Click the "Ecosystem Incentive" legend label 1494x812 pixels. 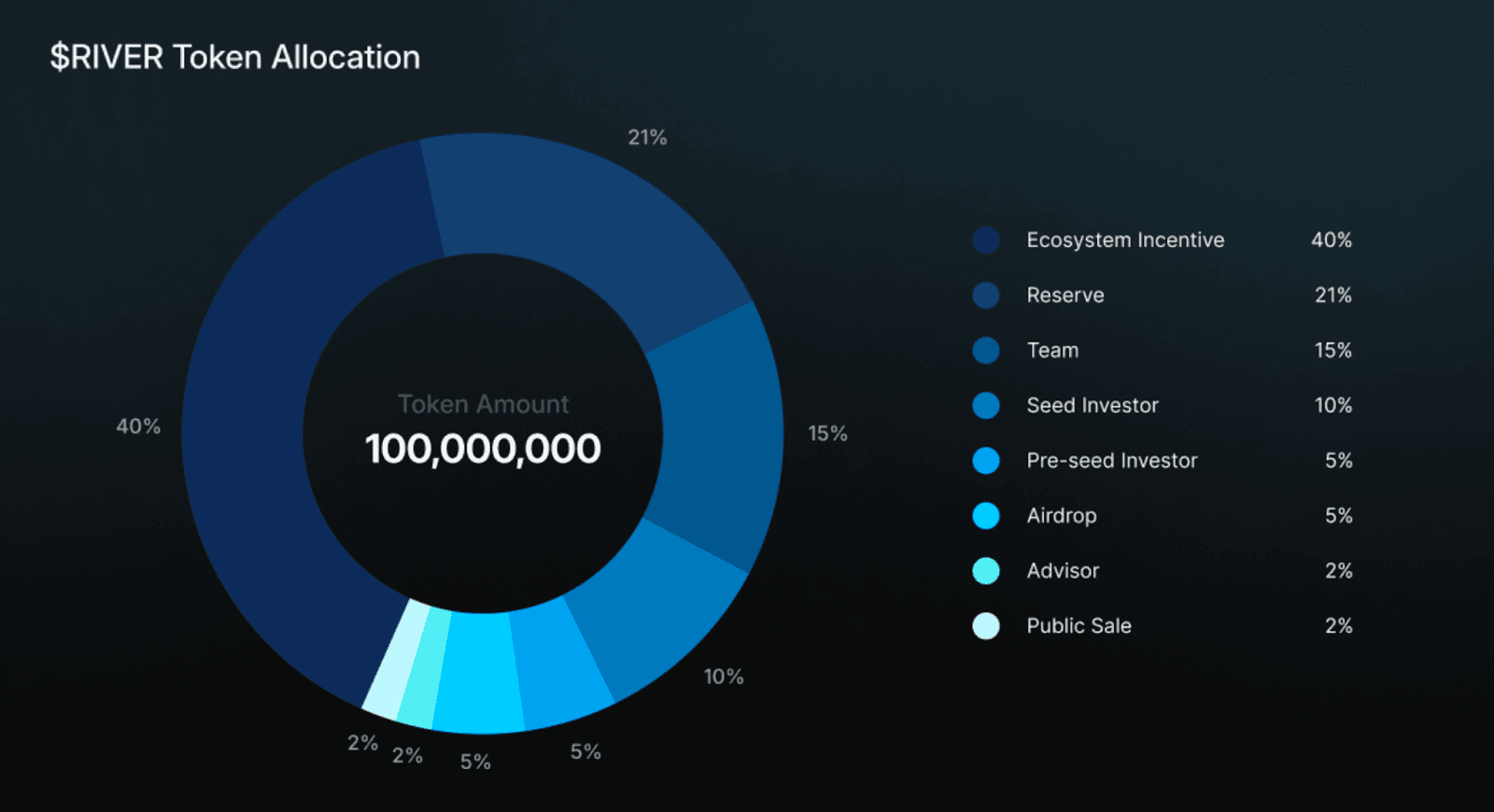[1125, 241]
